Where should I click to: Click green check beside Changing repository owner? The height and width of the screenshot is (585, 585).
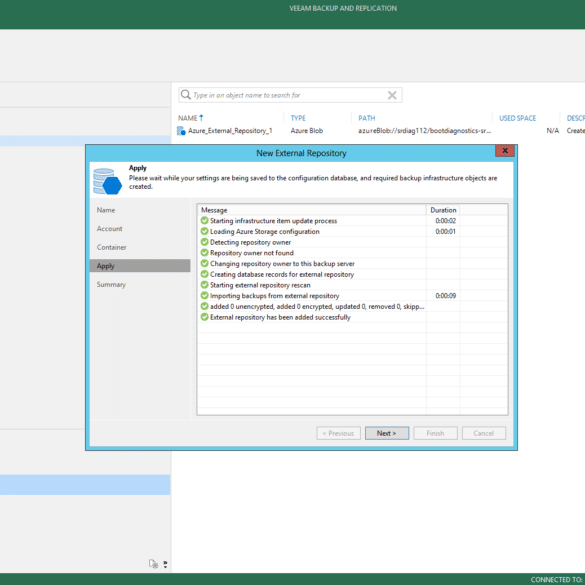point(204,263)
